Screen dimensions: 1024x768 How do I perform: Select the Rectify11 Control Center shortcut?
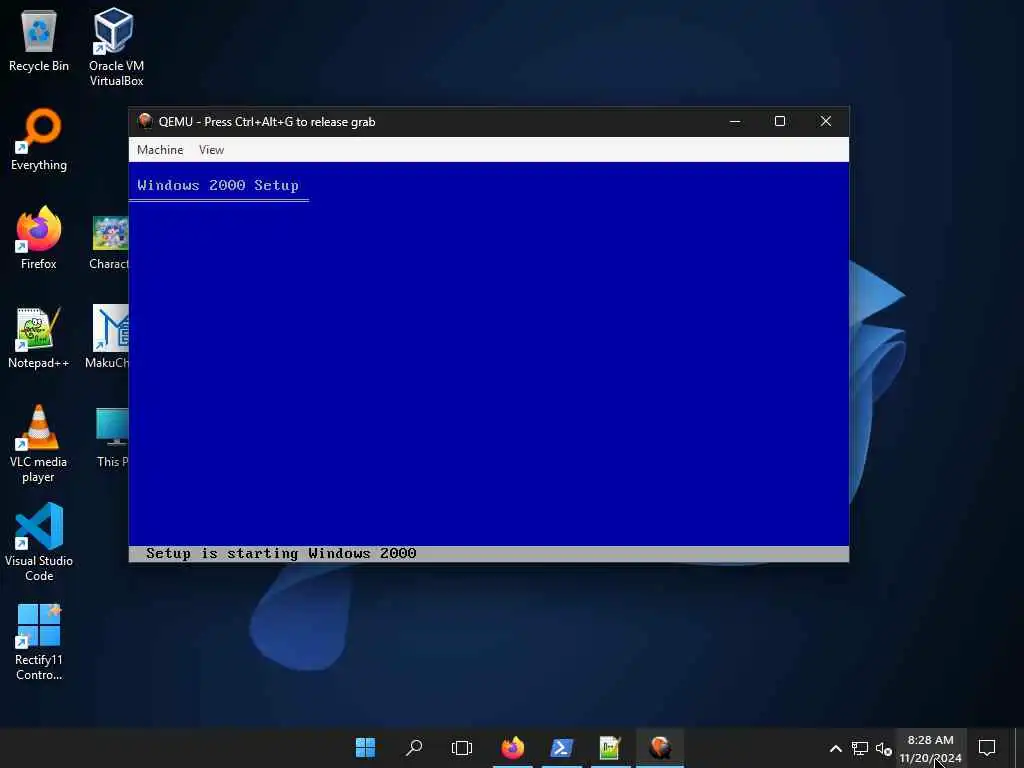[x=39, y=642]
